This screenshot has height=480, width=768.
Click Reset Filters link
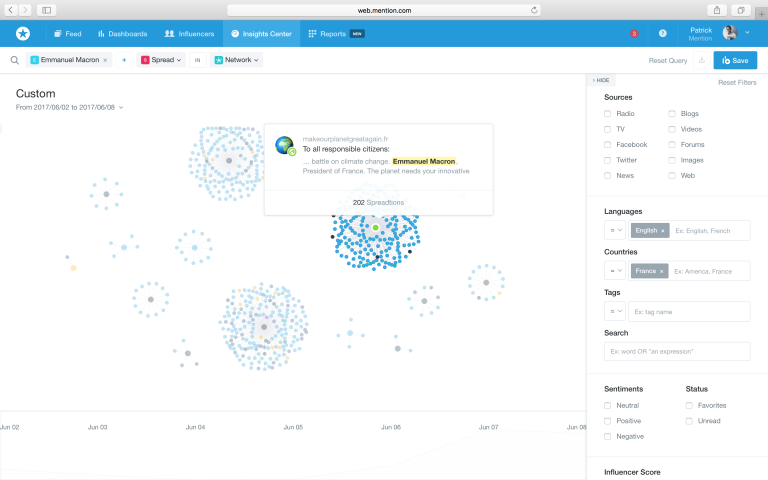tap(737, 82)
